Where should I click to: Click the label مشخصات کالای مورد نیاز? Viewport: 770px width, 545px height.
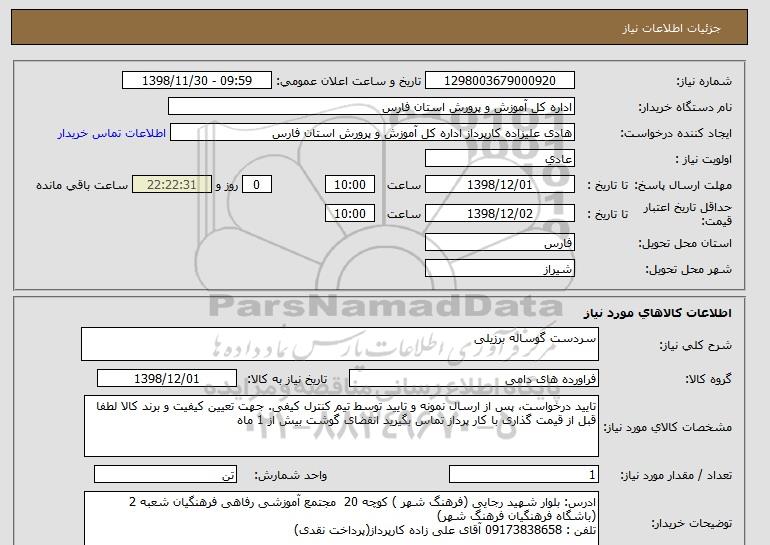point(667,427)
